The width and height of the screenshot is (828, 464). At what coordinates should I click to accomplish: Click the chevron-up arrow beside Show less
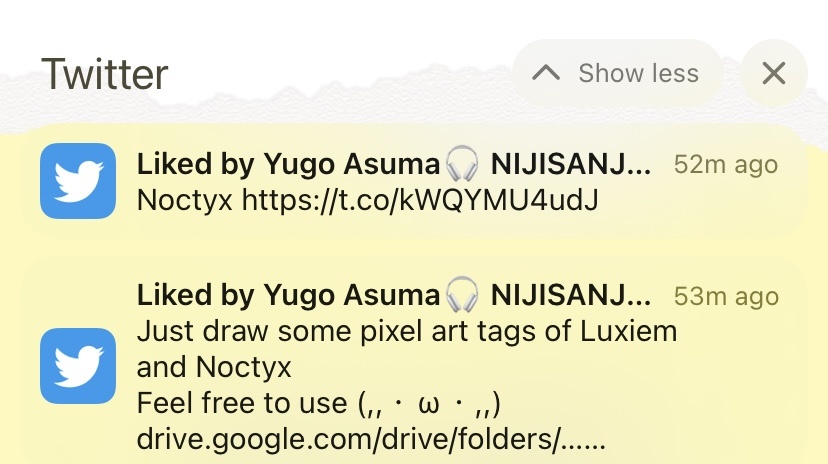coord(546,73)
